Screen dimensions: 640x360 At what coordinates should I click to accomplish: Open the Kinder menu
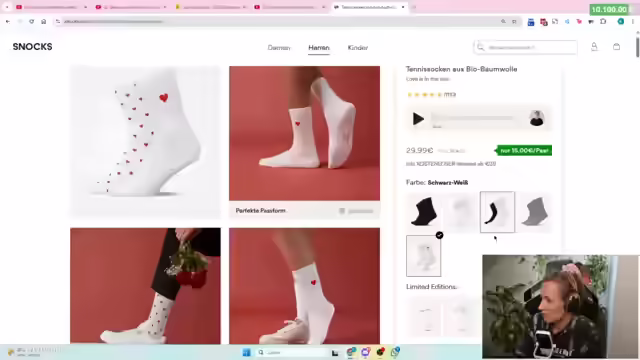(358, 48)
